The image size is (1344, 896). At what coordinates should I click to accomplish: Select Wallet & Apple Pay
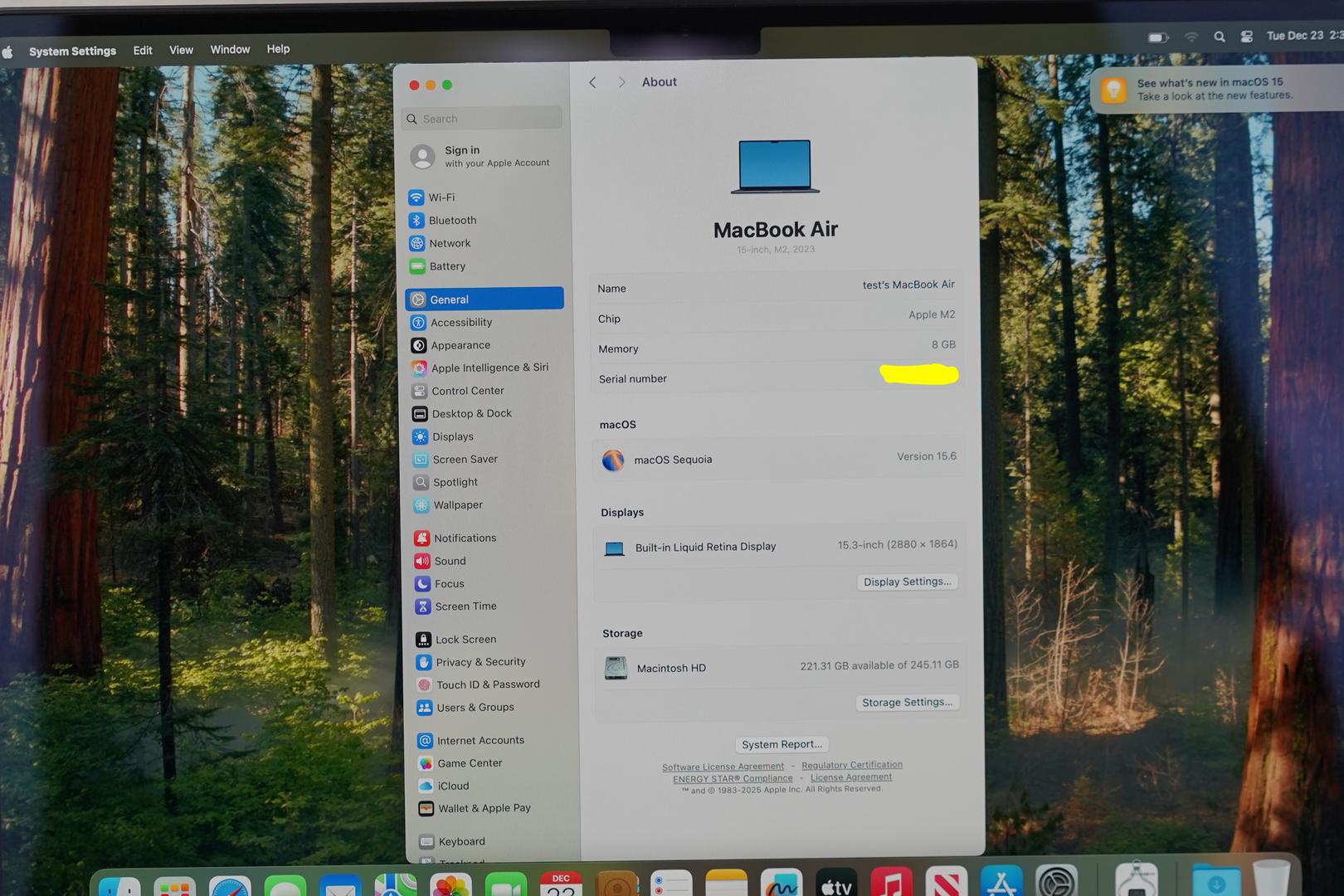pyautogui.click(x=484, y=808)
